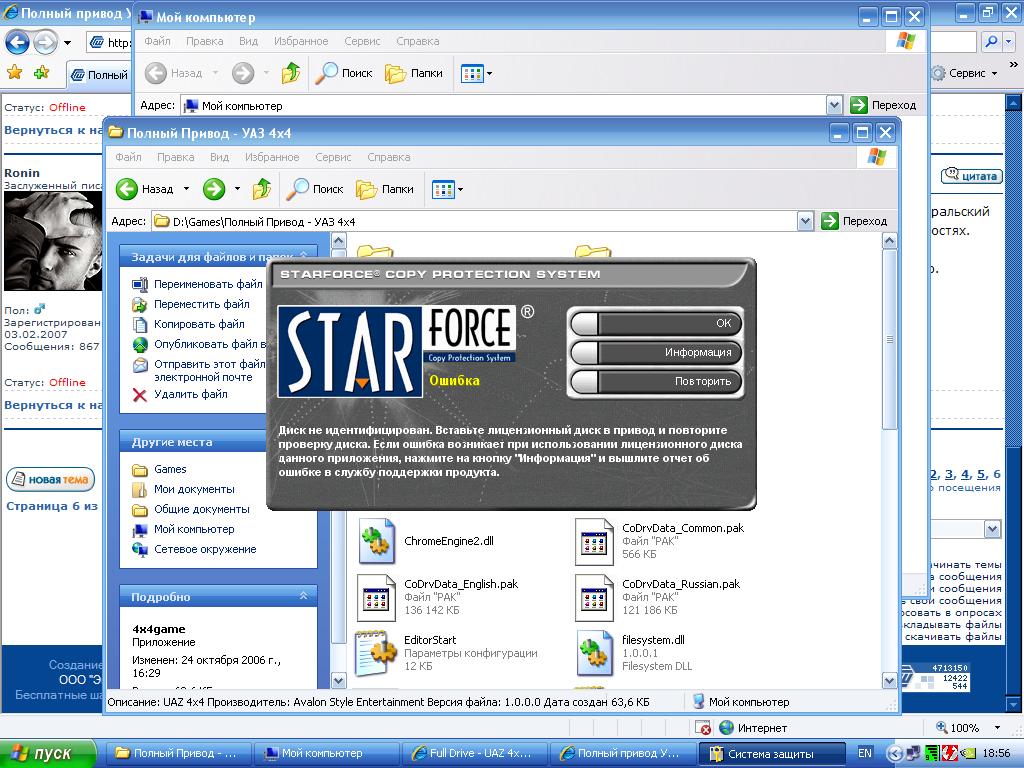Click Поиск in Мой компьютер window toolbar
Viewport: 1024px width, 768px height.
(x=344, y=73)
